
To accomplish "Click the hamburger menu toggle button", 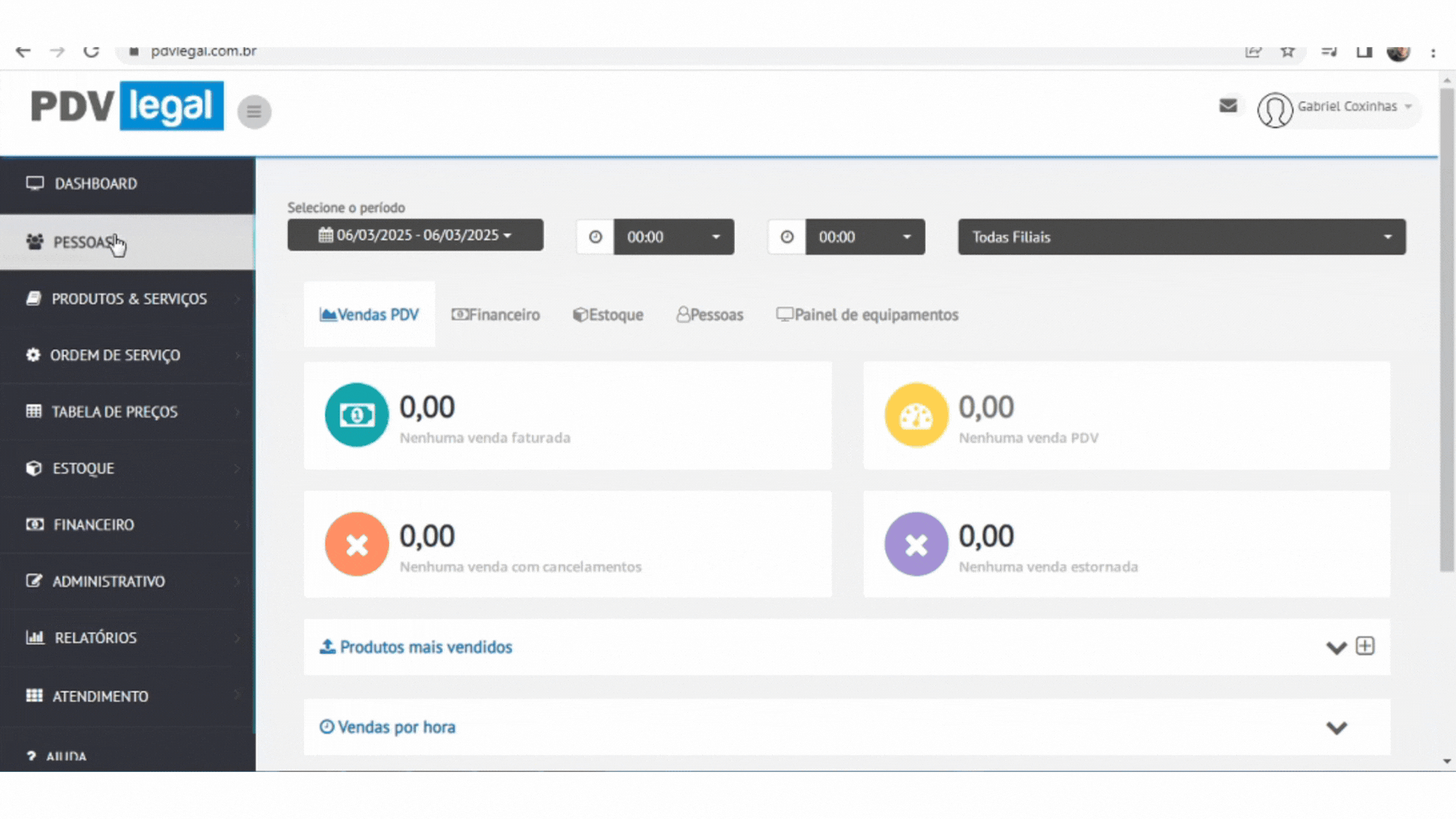I will (254, 112).
